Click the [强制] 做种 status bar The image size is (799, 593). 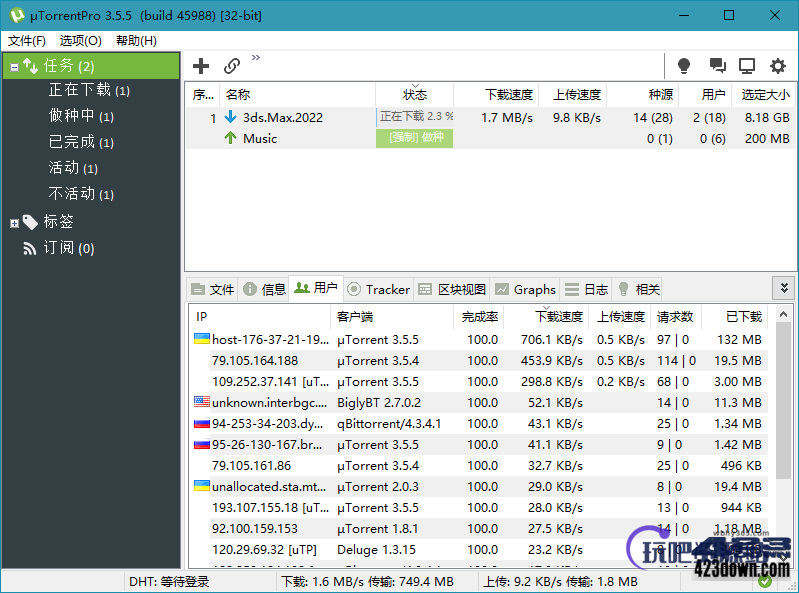[415, 138]
